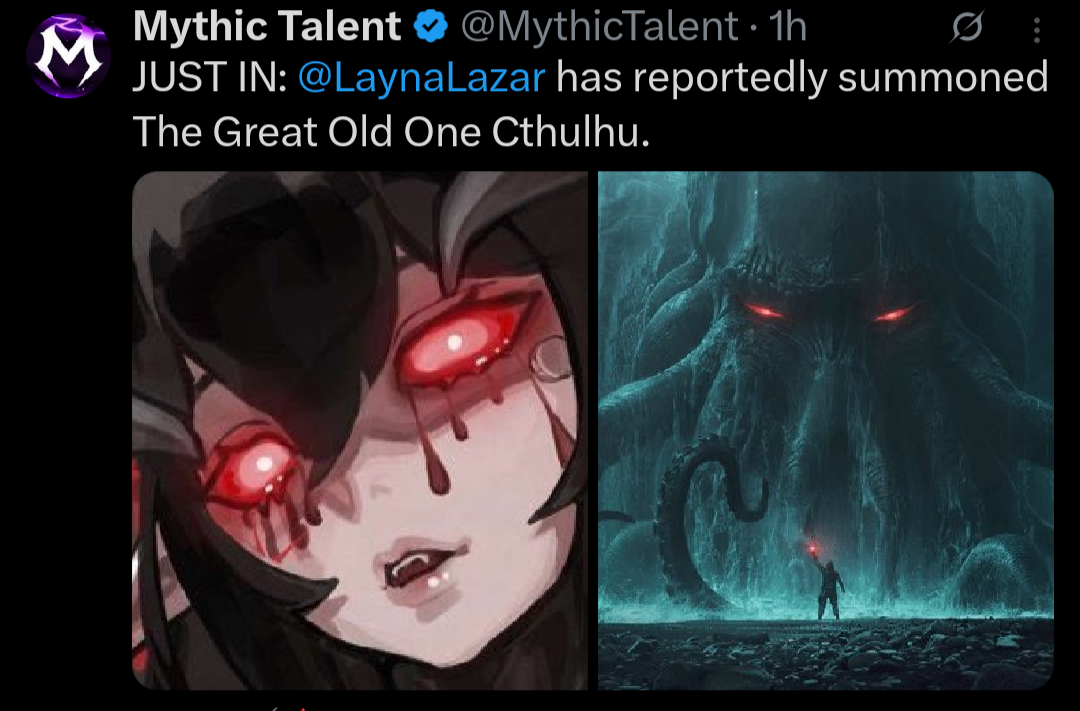Viewport: 1080px width, 711px height.
Task: Open the anime character image on left
Action: click(x=360, y=430)
